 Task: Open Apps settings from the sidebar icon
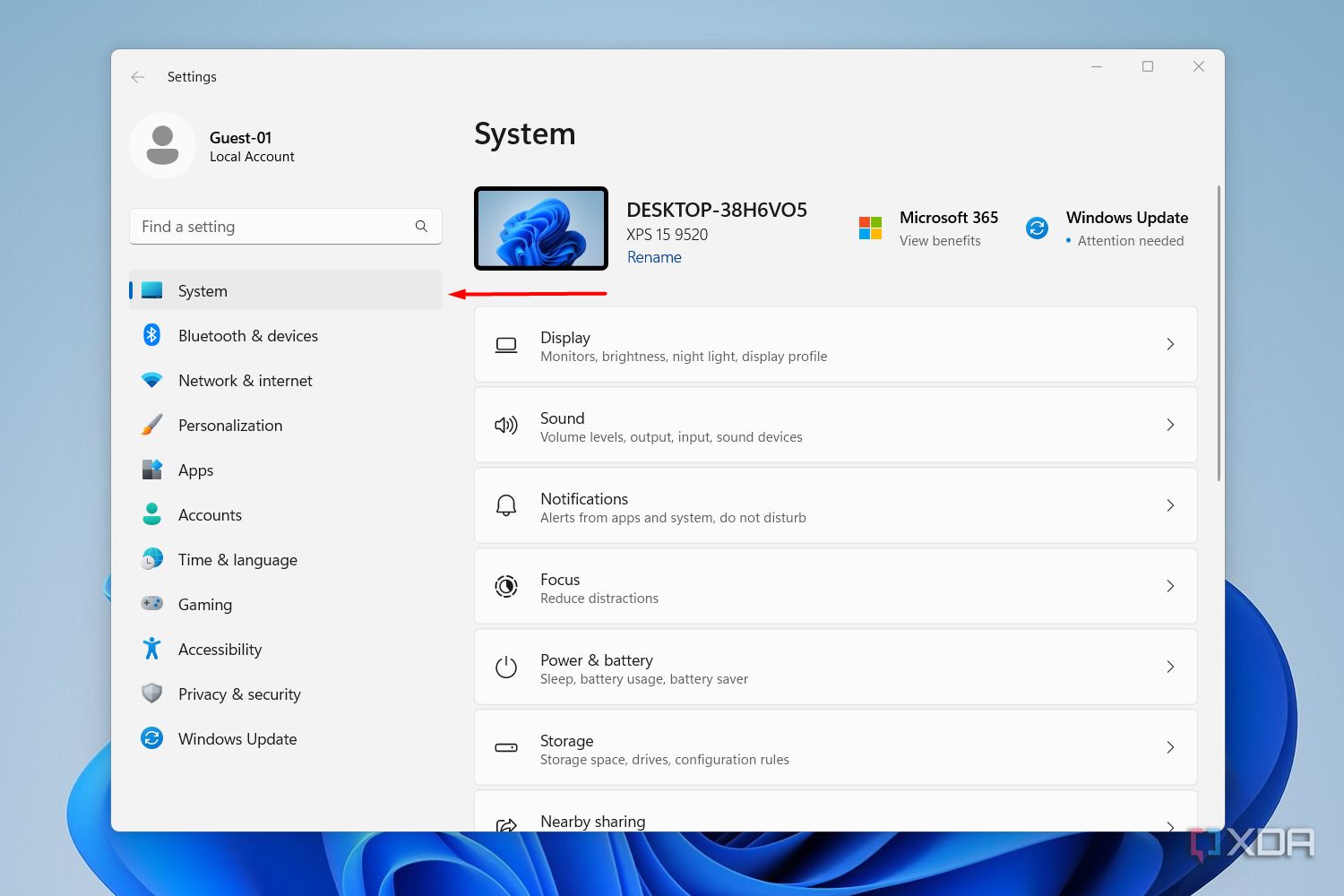pos(152,470)
